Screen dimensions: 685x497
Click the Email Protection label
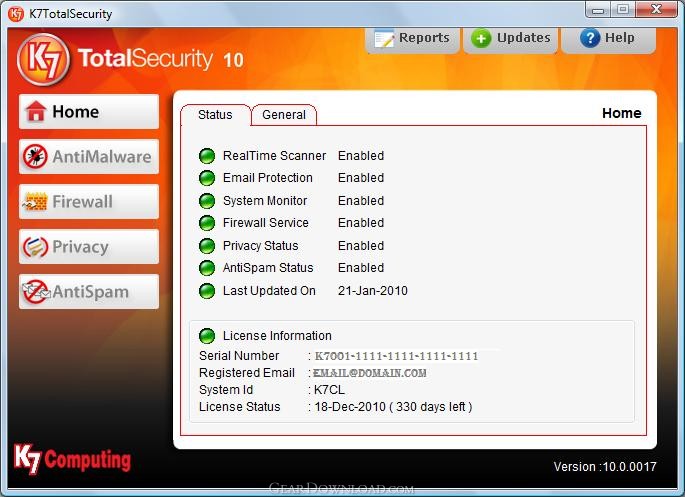pyautogui.click(x=268, y=178)
